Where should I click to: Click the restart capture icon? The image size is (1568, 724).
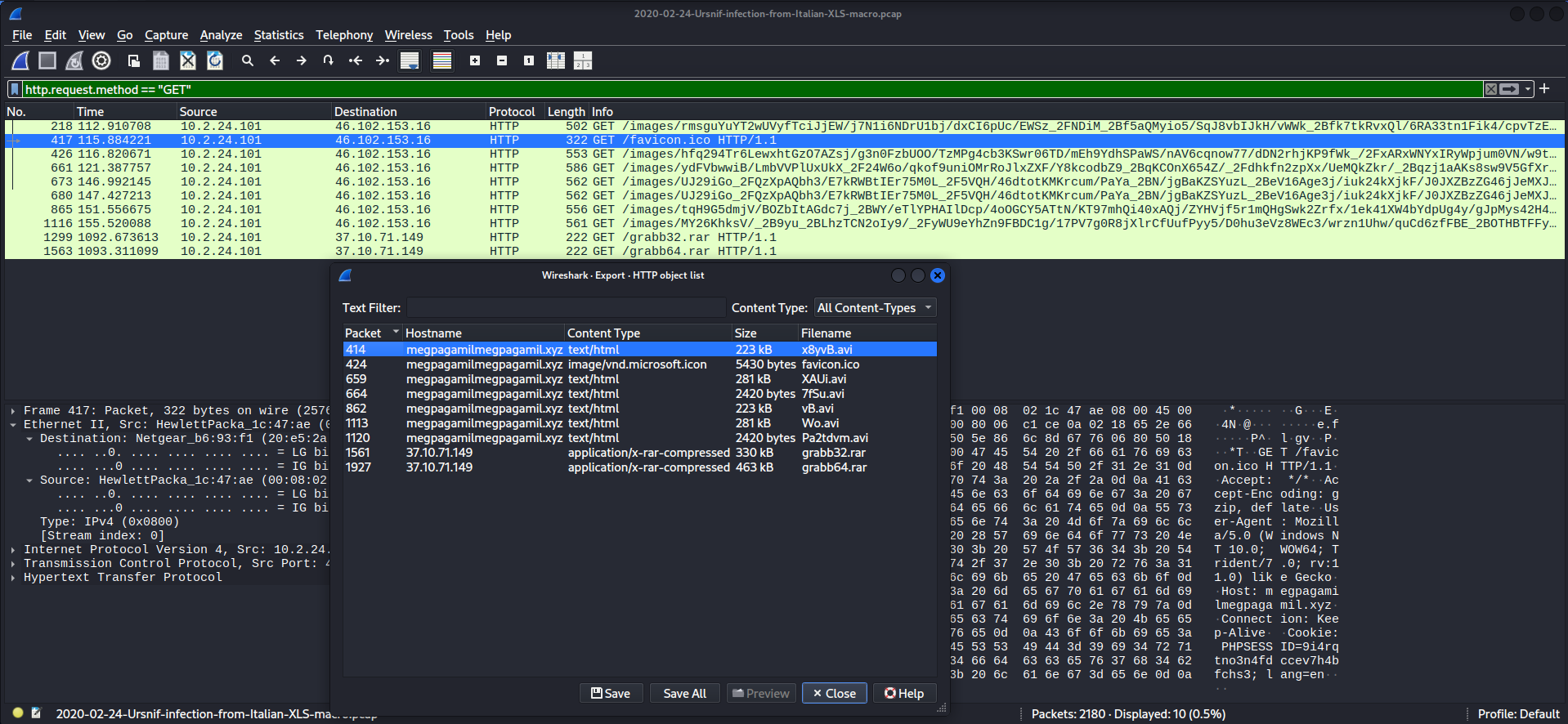[x=74, y=60]
